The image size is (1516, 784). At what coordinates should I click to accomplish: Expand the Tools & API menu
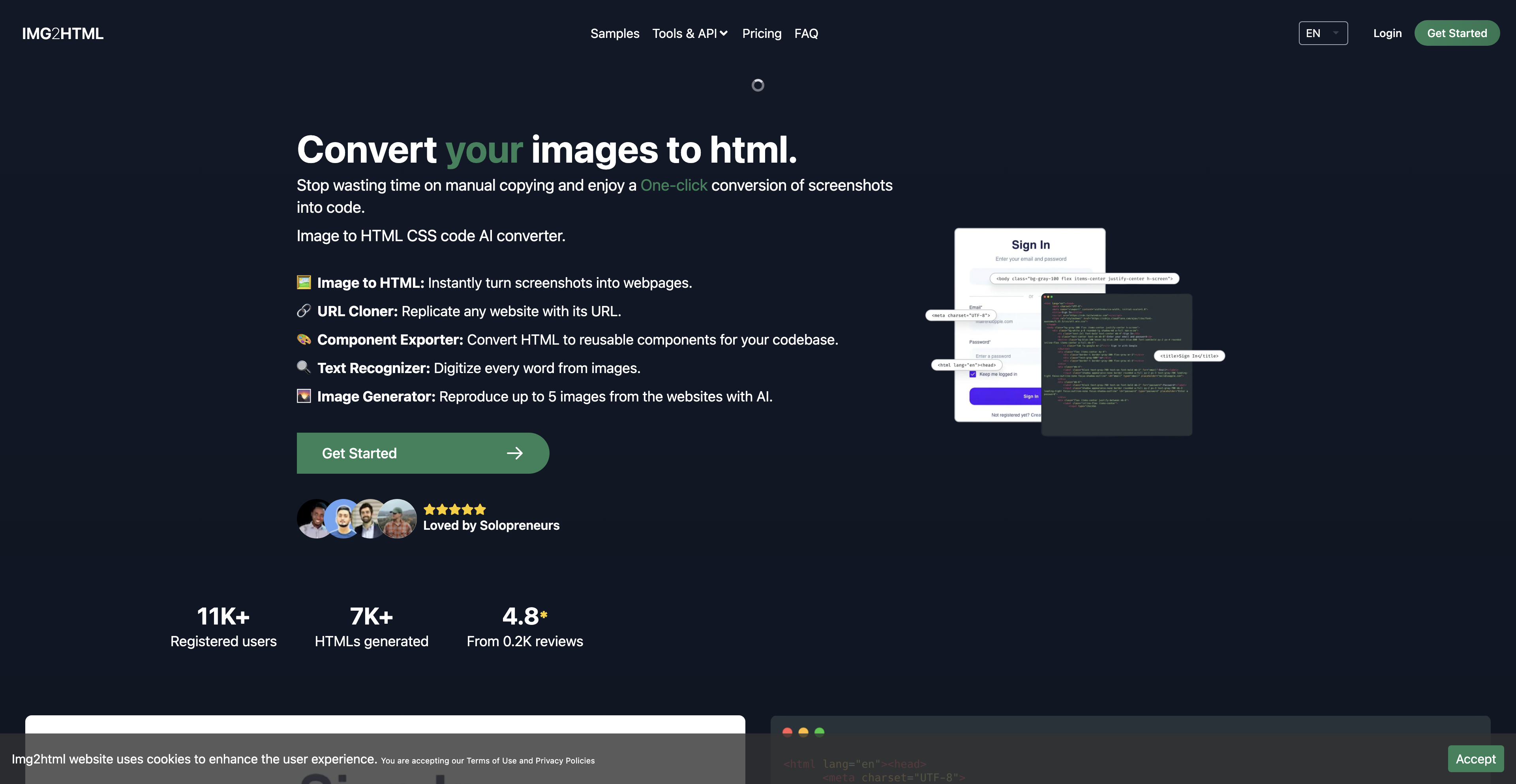point(690,34)
